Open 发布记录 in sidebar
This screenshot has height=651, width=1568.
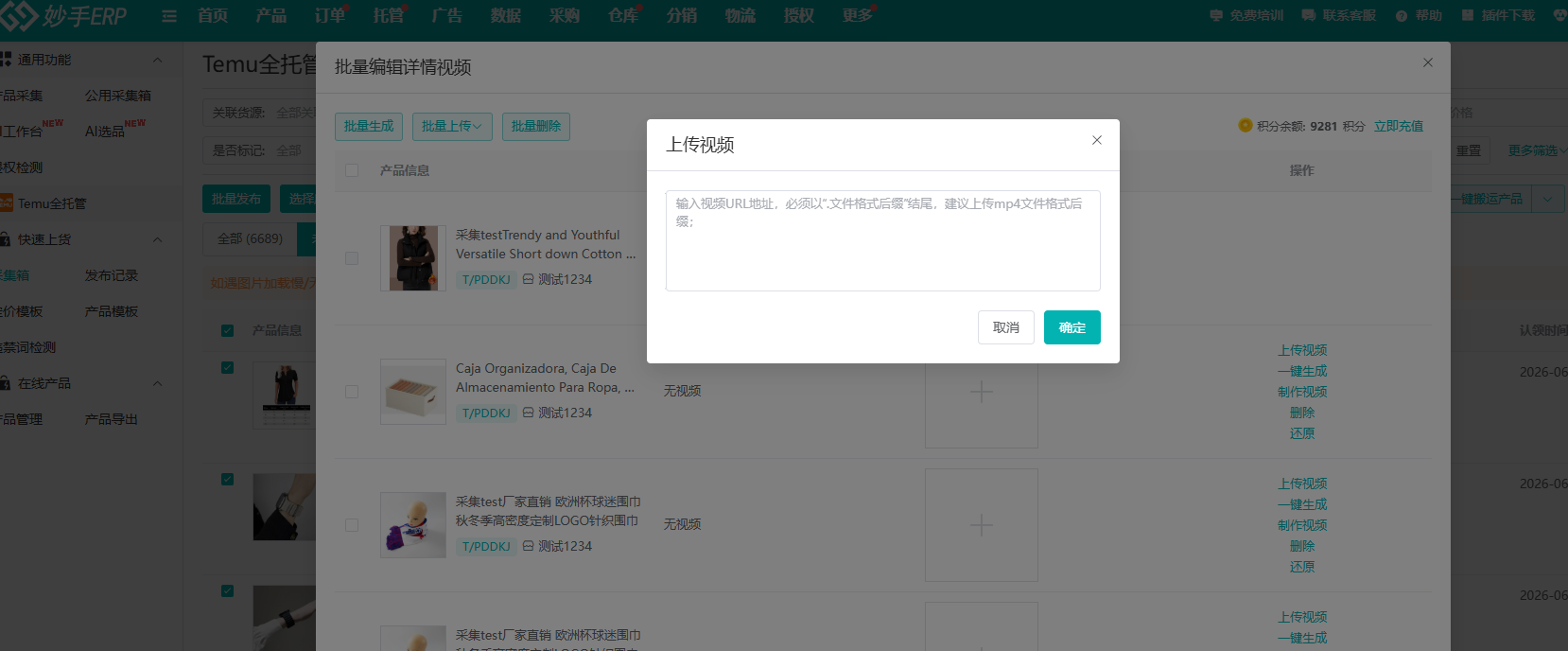[x=112, y=275]
